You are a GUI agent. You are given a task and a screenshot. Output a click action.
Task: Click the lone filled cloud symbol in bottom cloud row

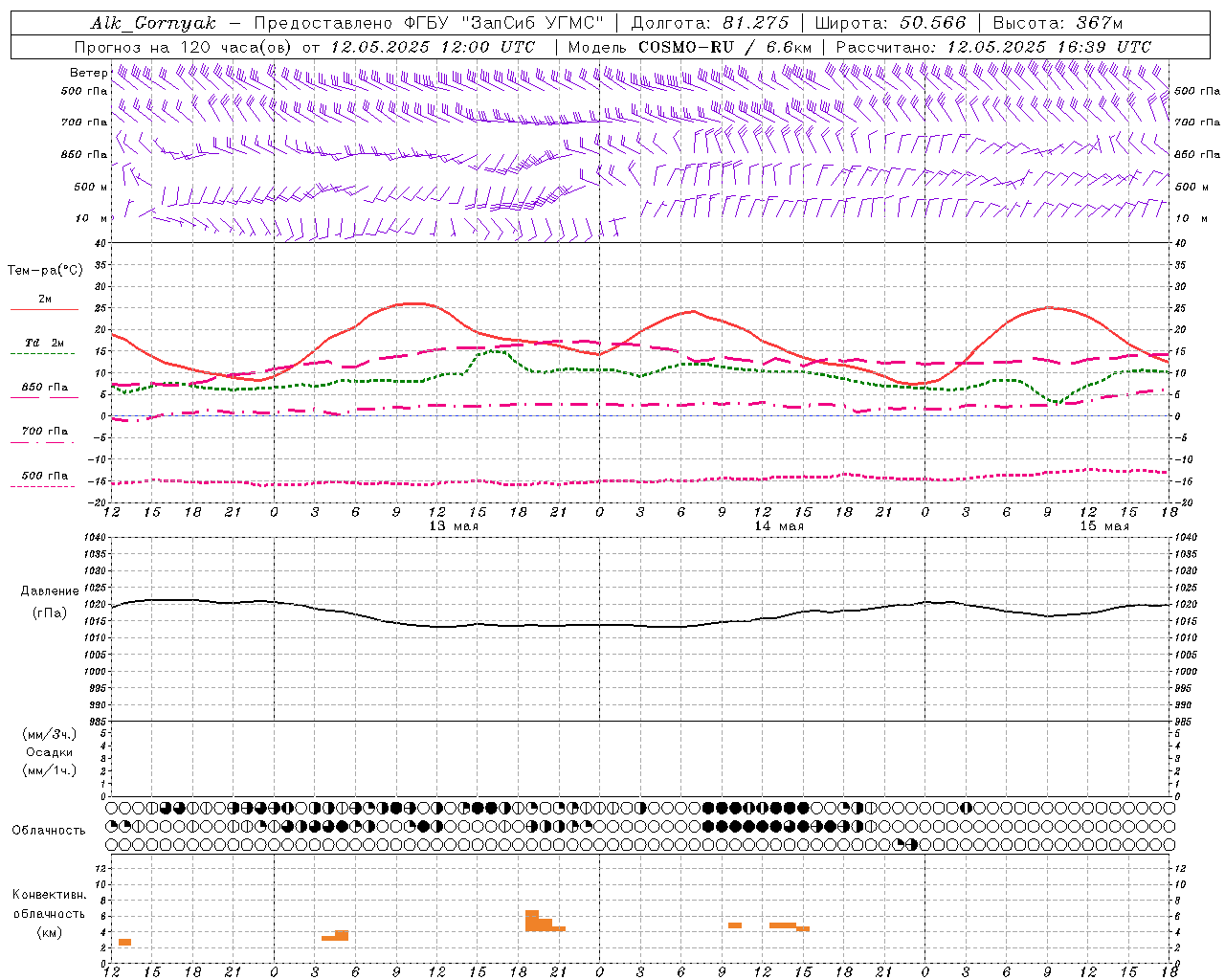912,844
